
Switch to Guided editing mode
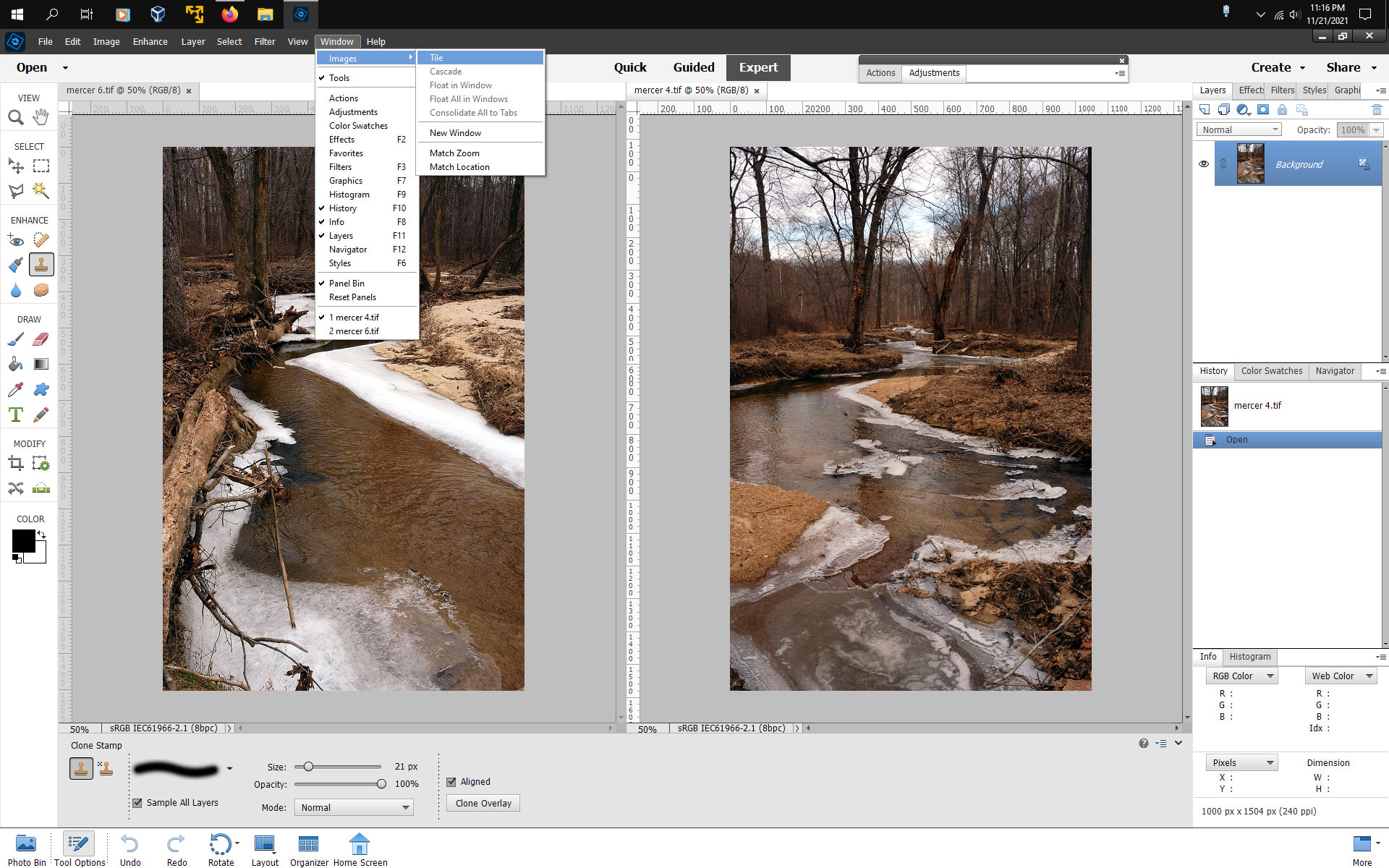[x=693, y=67]
